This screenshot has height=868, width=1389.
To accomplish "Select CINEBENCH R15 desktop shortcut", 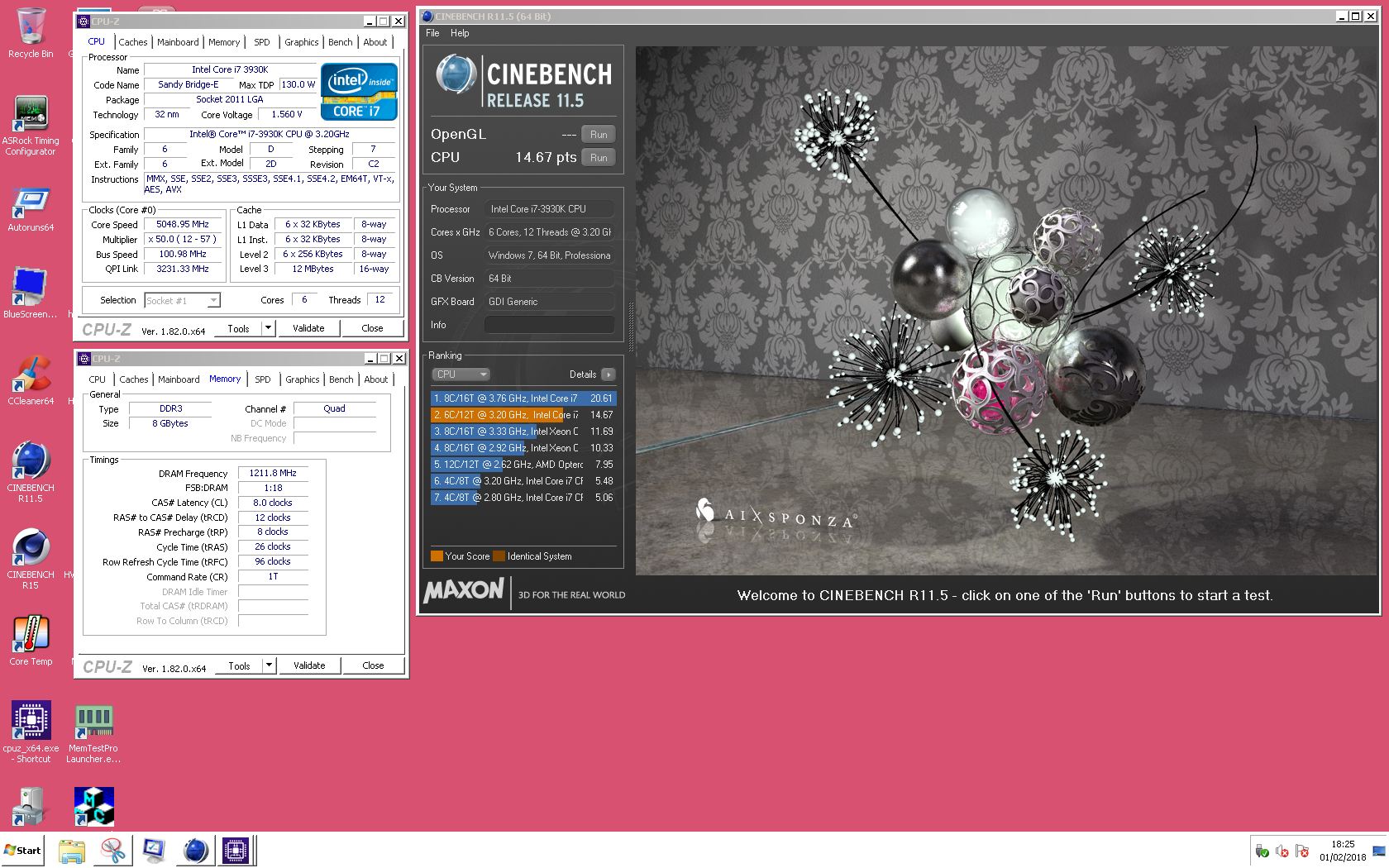I will point(31,559).
